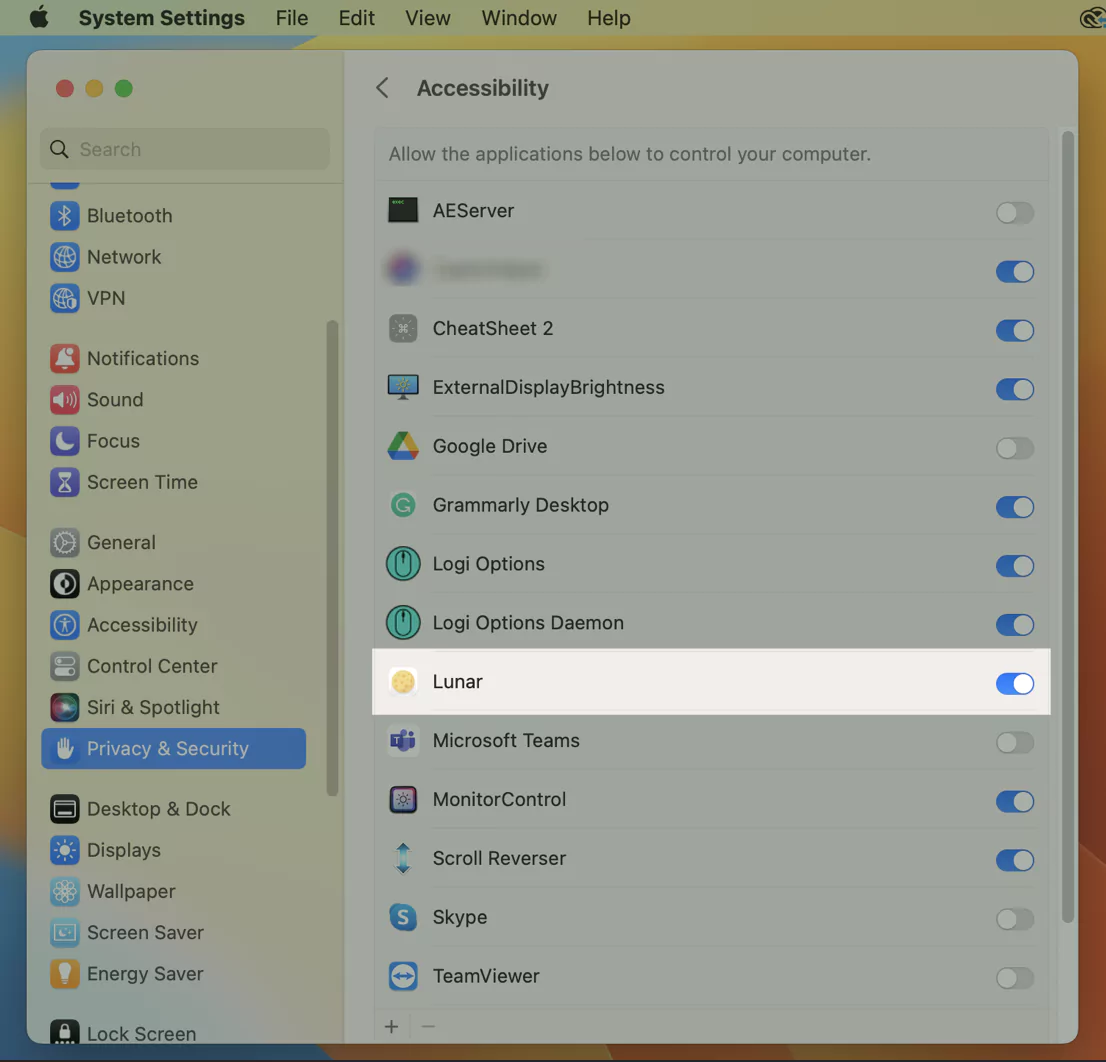Click the menu bar status icon at right
Viewport: 1106px width, 1062px height.
point(1092,18)
